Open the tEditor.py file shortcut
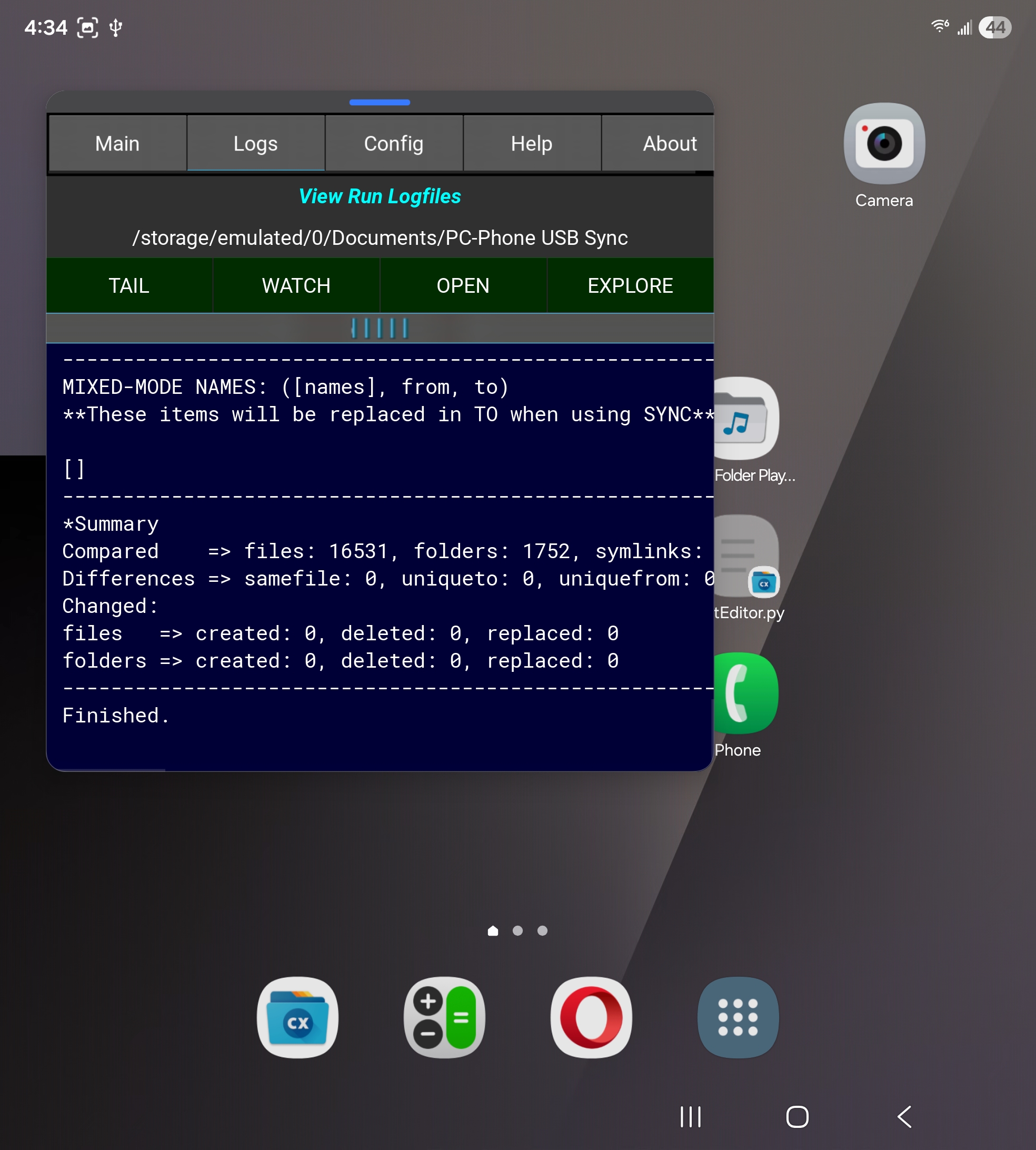 click(x=747, y=557)
